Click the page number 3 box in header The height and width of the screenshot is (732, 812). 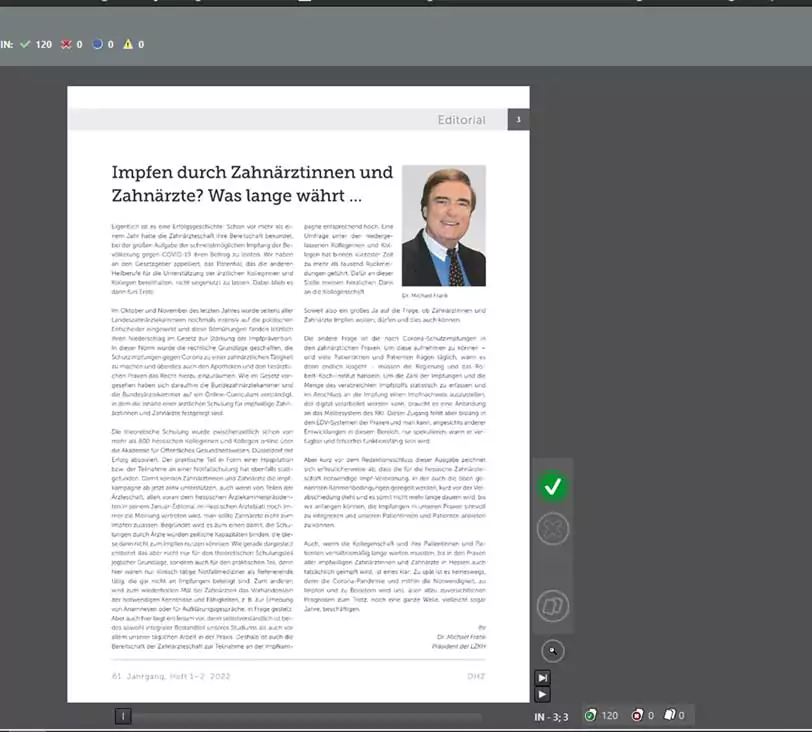click(518, 120)
